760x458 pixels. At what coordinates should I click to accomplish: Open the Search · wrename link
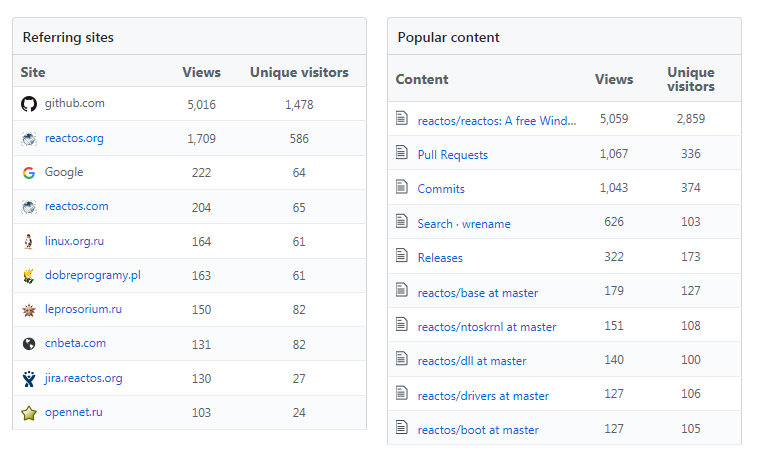click(x=464, y=224)
